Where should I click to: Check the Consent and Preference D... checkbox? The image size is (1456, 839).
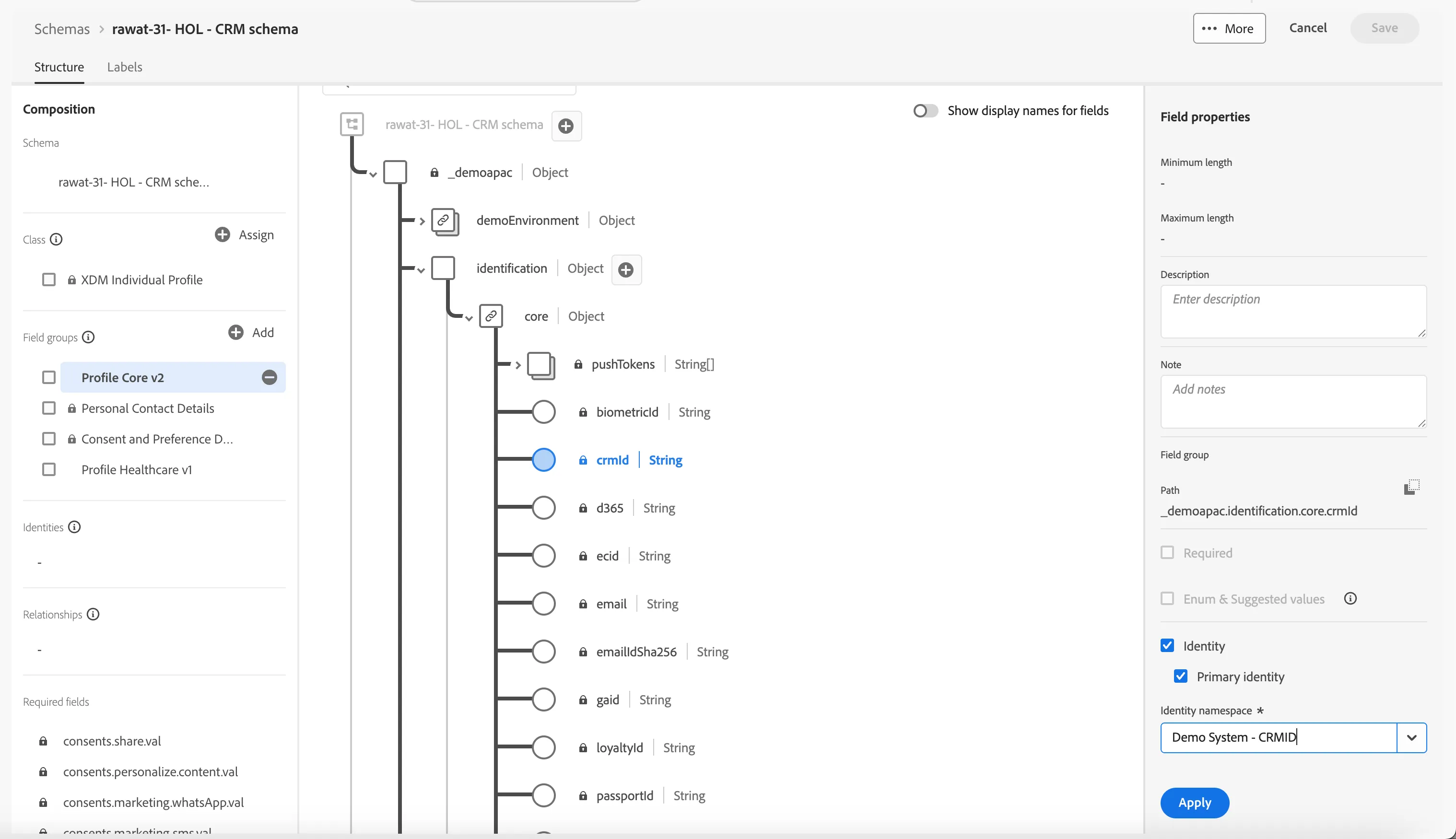tap(49, 439)
